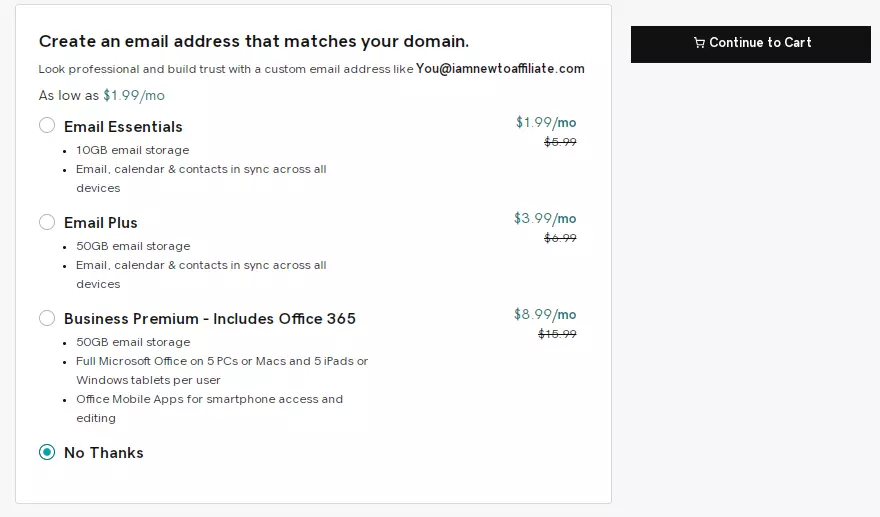
Task: Click the Create an email address heading
Action: click(254, 42)
